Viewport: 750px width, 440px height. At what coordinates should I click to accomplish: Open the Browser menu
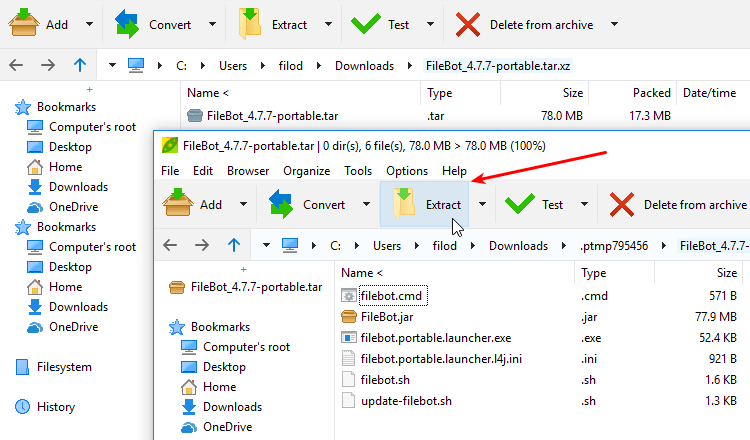248,171
